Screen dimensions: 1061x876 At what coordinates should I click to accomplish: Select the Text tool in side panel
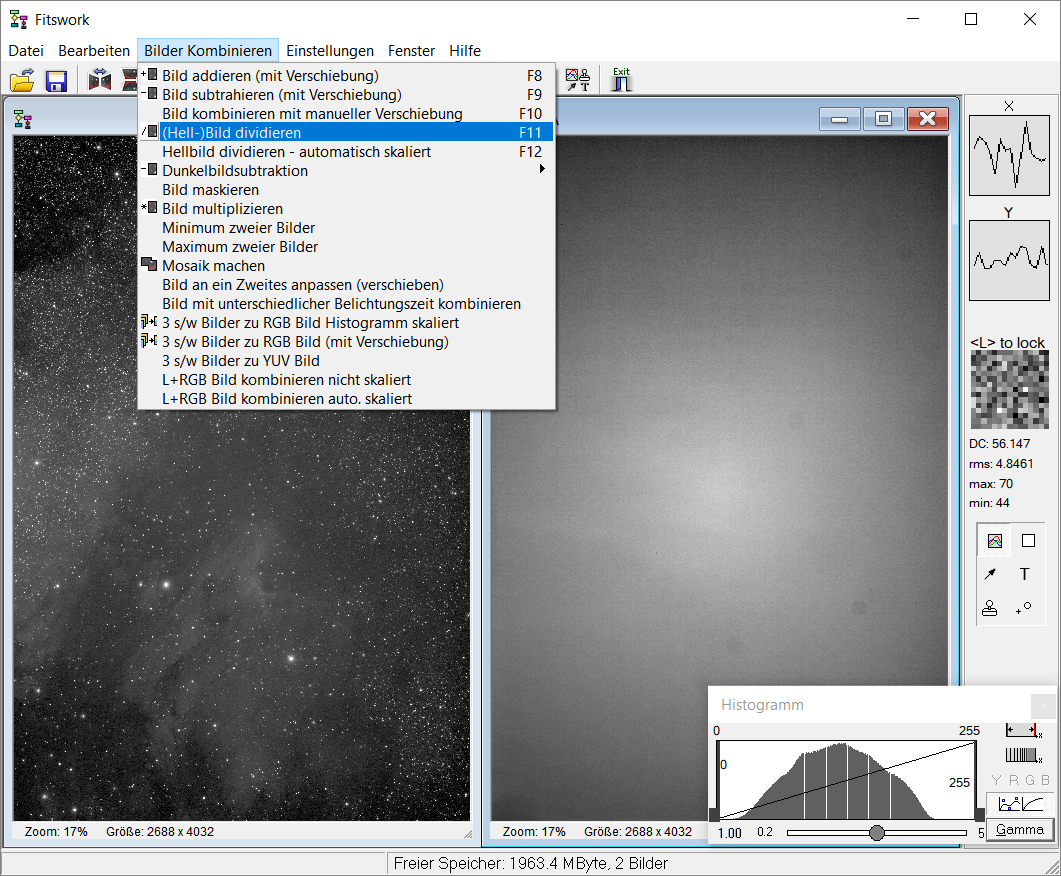pos(1024,574)
